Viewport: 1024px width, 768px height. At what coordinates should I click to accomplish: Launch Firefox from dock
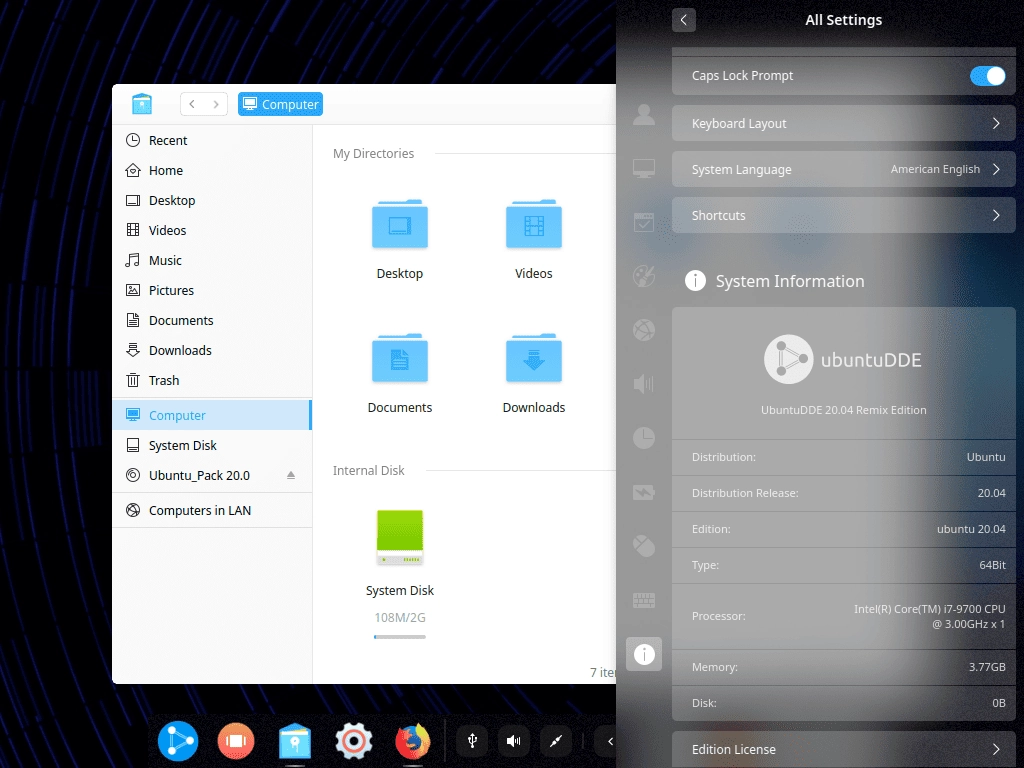[x=413, y=741]
